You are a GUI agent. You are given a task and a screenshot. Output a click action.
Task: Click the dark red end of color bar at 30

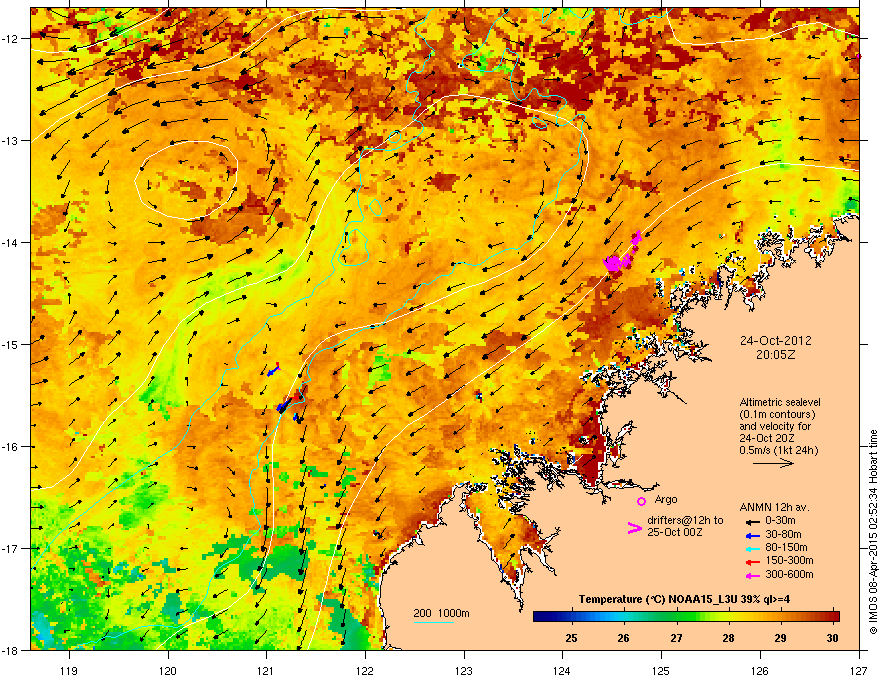click(x=833, y=617)
